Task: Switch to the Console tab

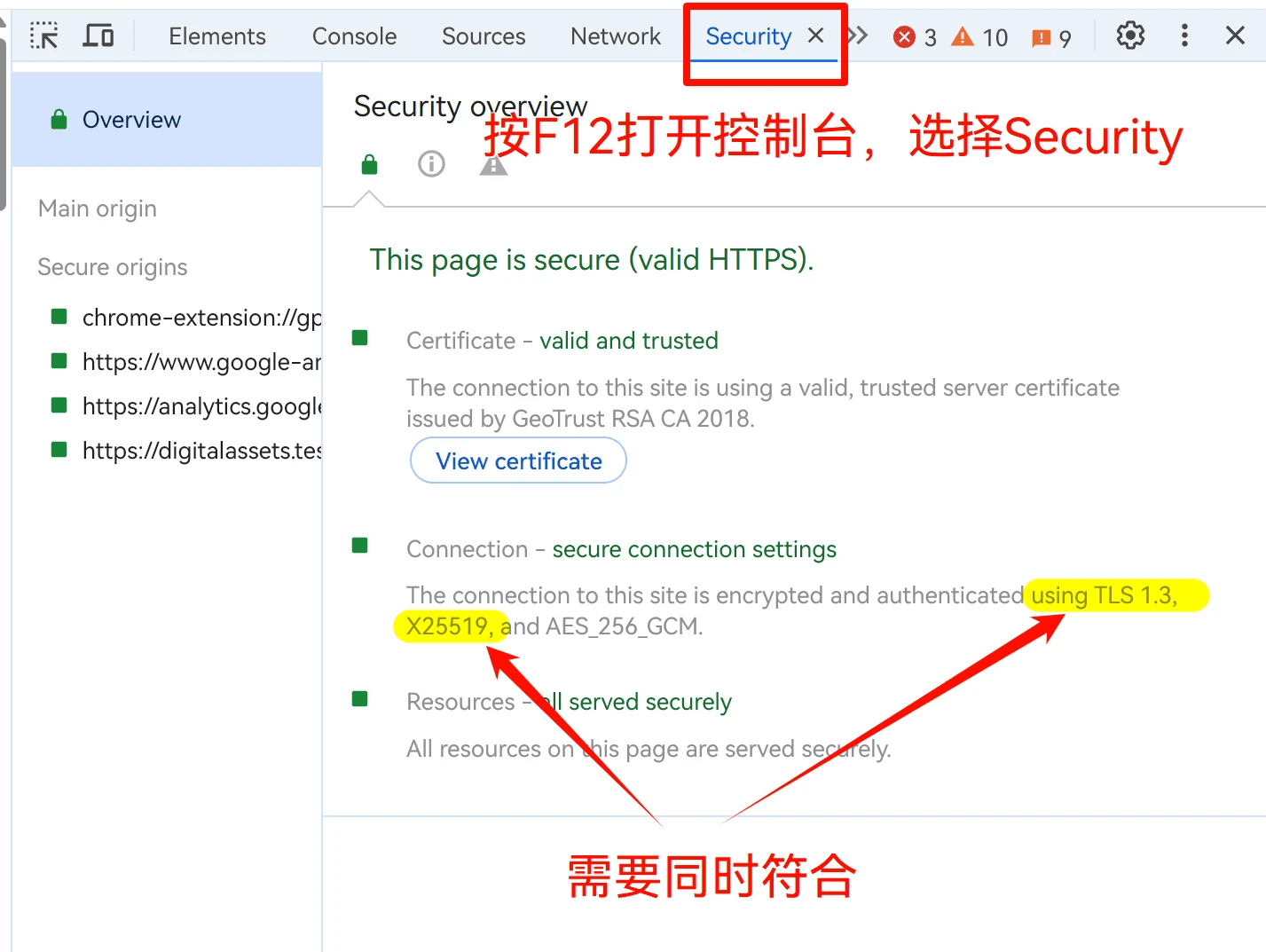Action: (354, 36)
